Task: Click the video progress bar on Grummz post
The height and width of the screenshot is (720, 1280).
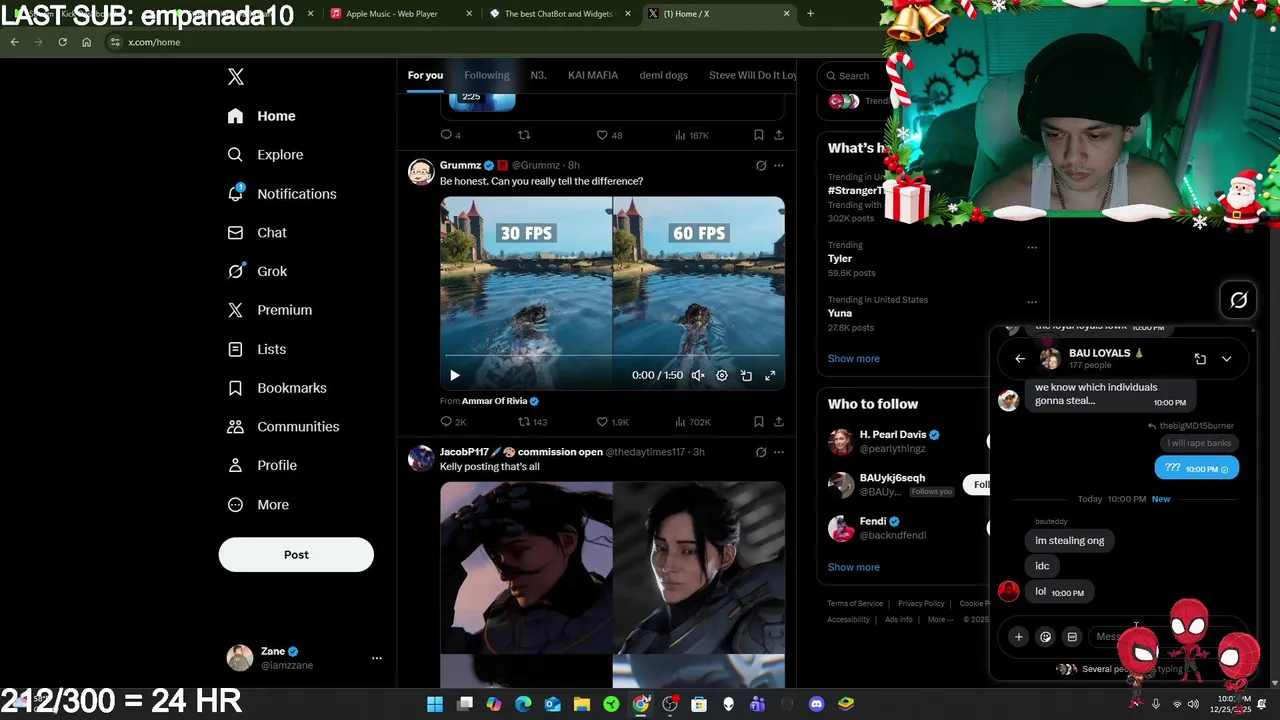Action: (x=612, y=355)
